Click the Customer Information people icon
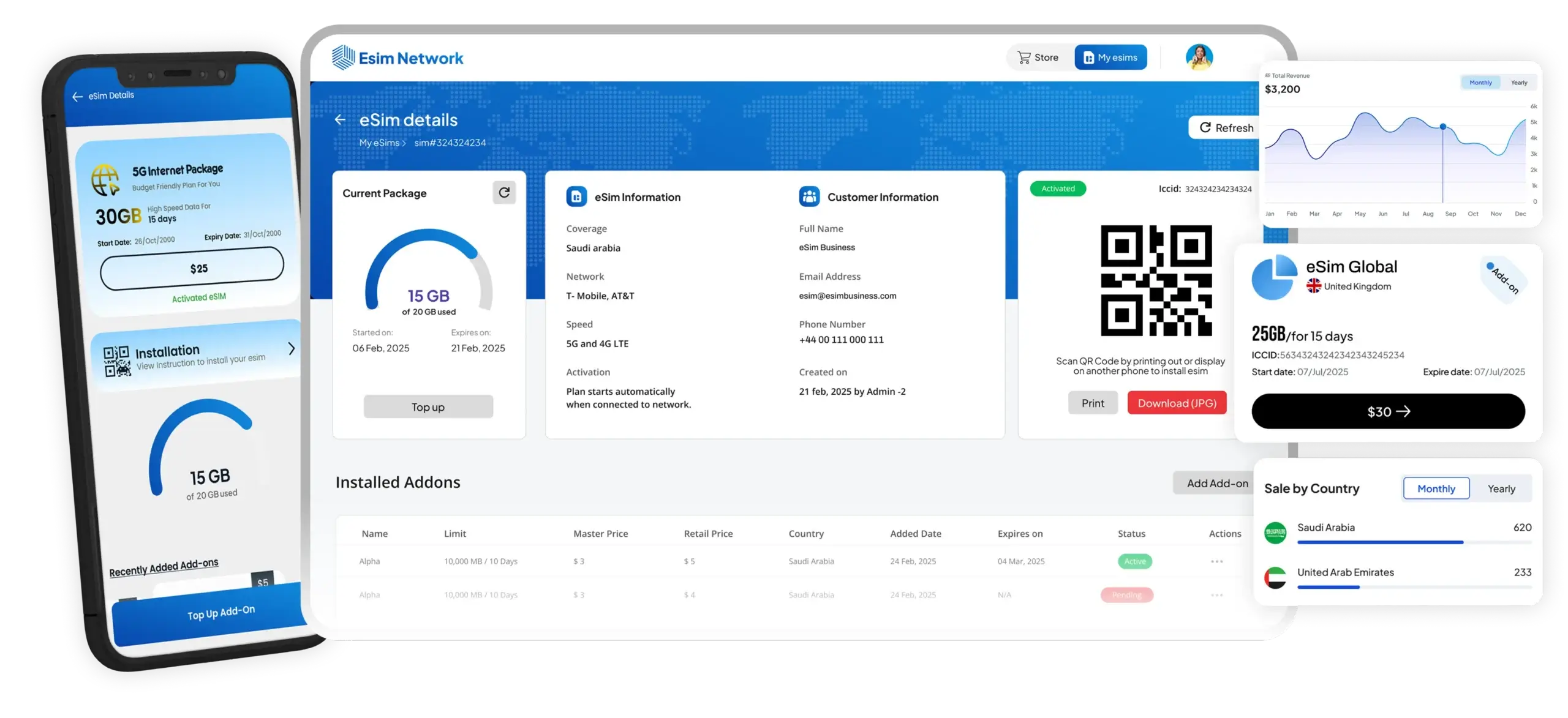Viewport: 1568px width, 718px height. [809, 197]
